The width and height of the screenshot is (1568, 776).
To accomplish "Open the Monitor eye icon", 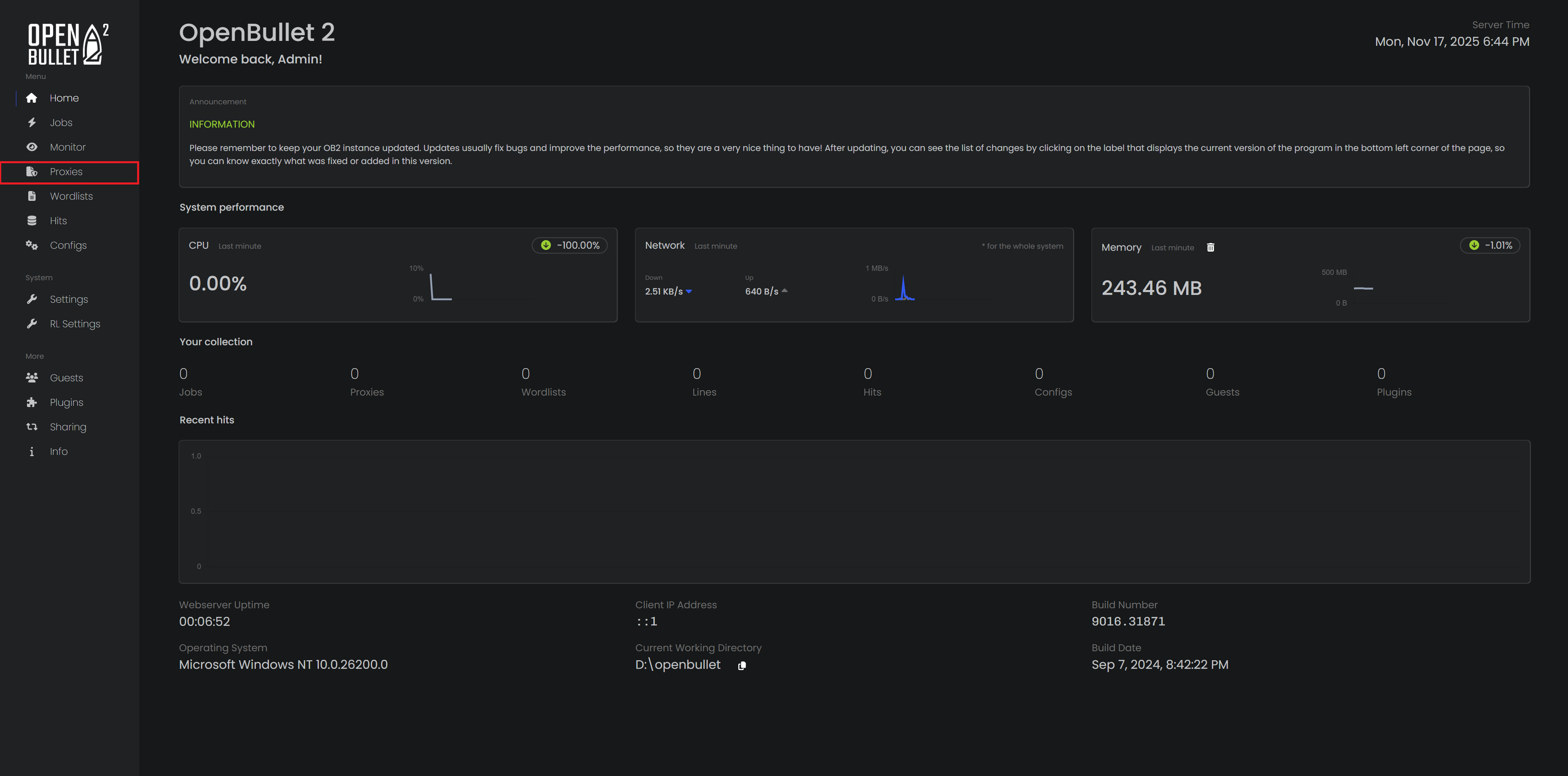I will click(x=32, y=146).
